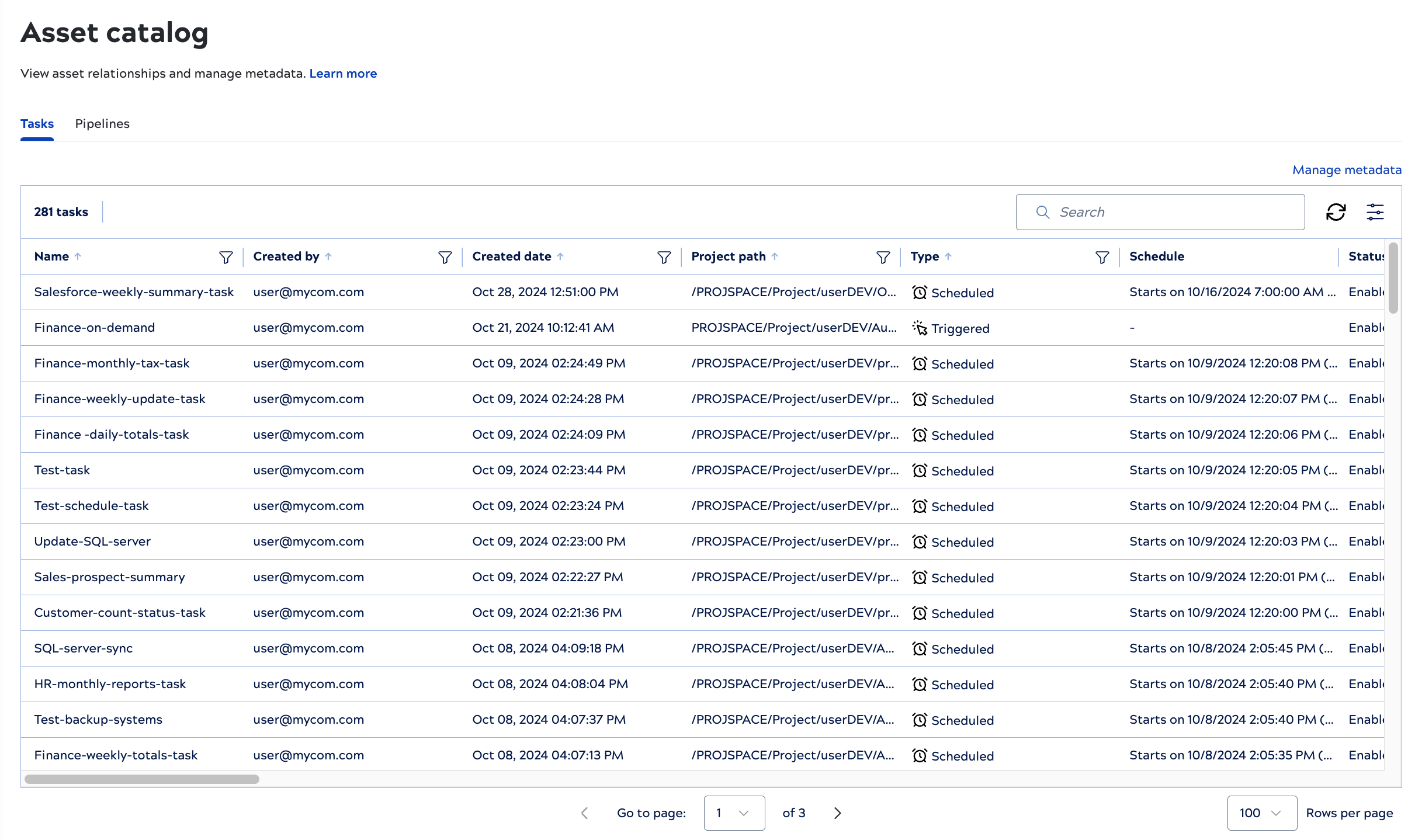Select Finance -daily-totals-task name
Viewport: 1415px width, 840px height.
(x=112, y=435)
